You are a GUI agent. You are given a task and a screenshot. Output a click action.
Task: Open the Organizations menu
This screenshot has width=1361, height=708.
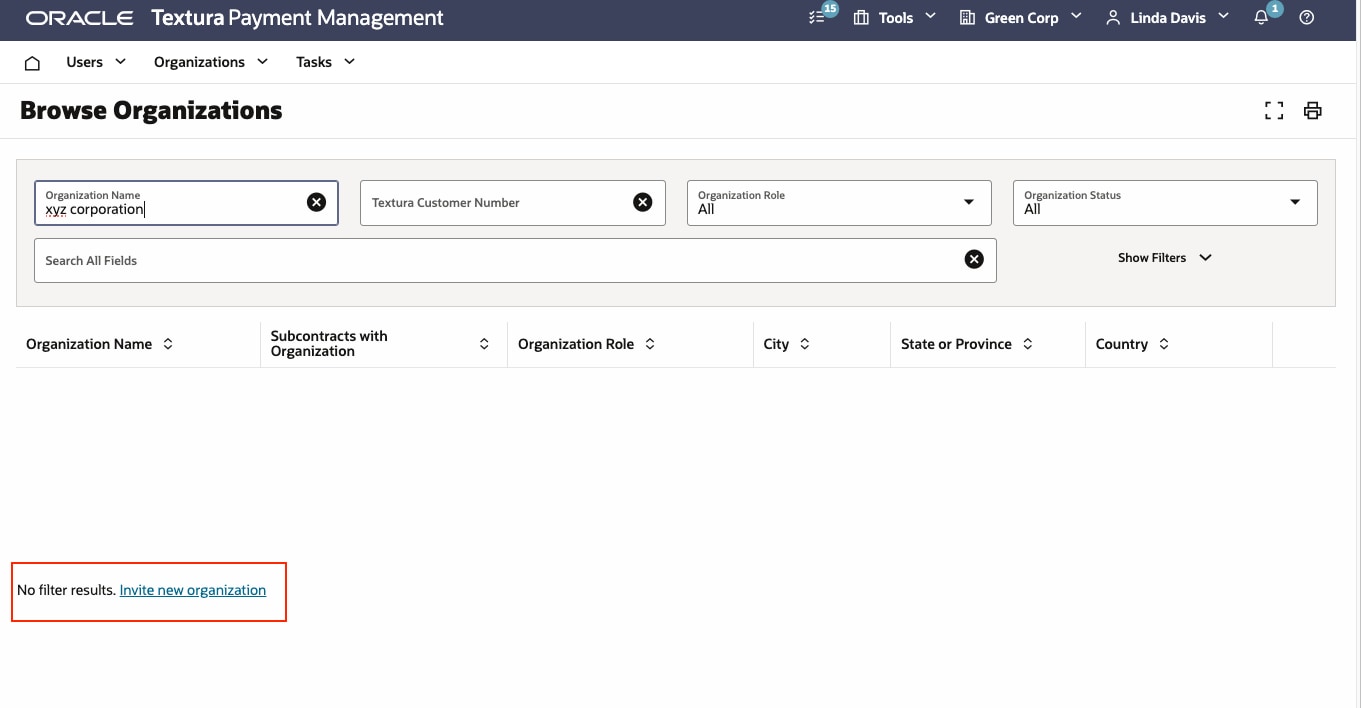point(211,62)
